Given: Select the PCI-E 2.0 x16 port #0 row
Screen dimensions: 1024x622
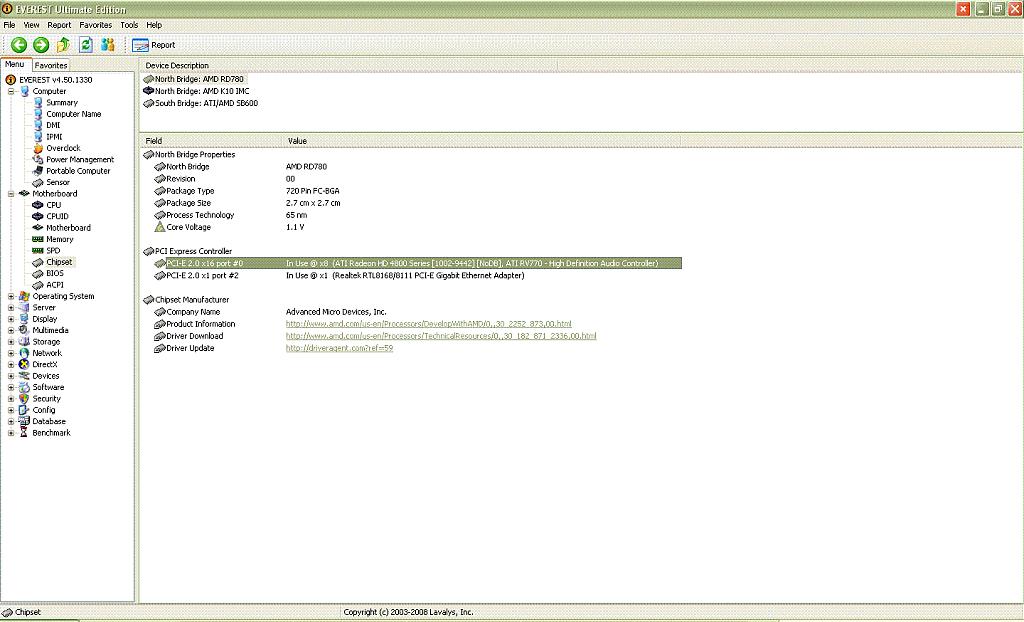Looking at the screenshot, I should (x=418, y=263).
